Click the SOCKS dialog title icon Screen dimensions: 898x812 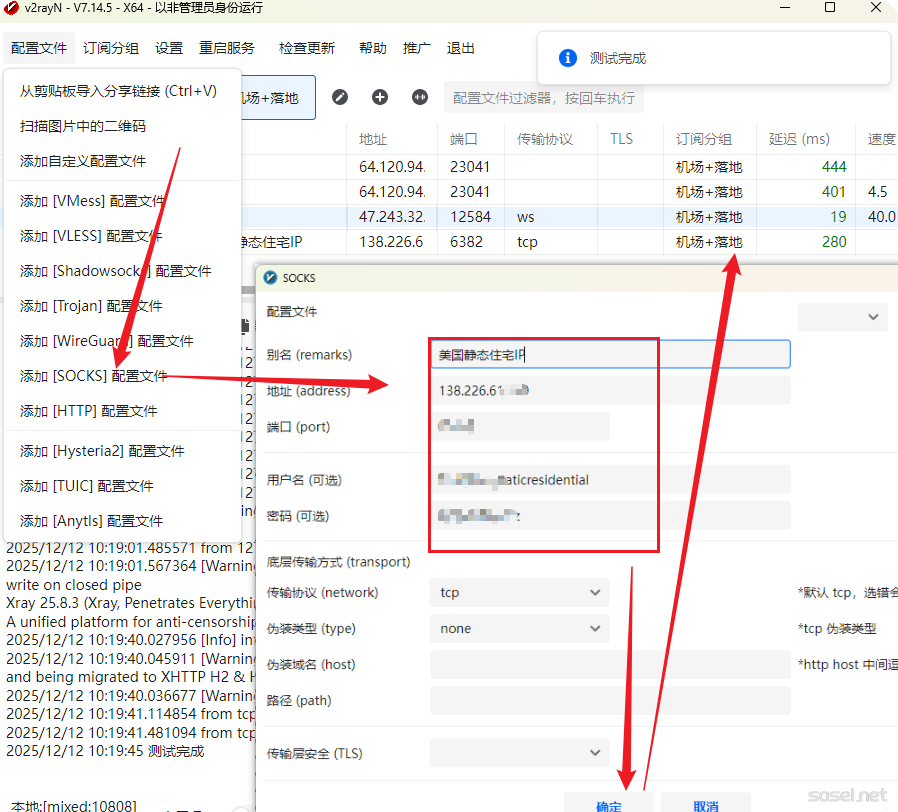(x=270, y=277)
